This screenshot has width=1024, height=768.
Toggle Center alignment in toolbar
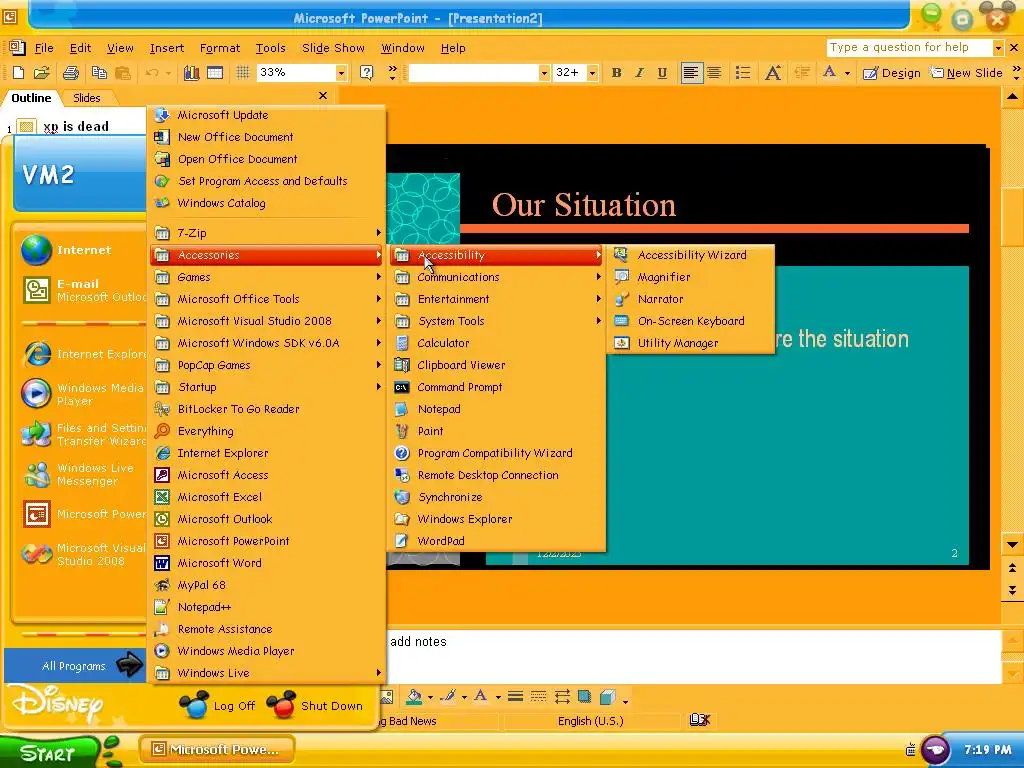[x=714, y=73]
